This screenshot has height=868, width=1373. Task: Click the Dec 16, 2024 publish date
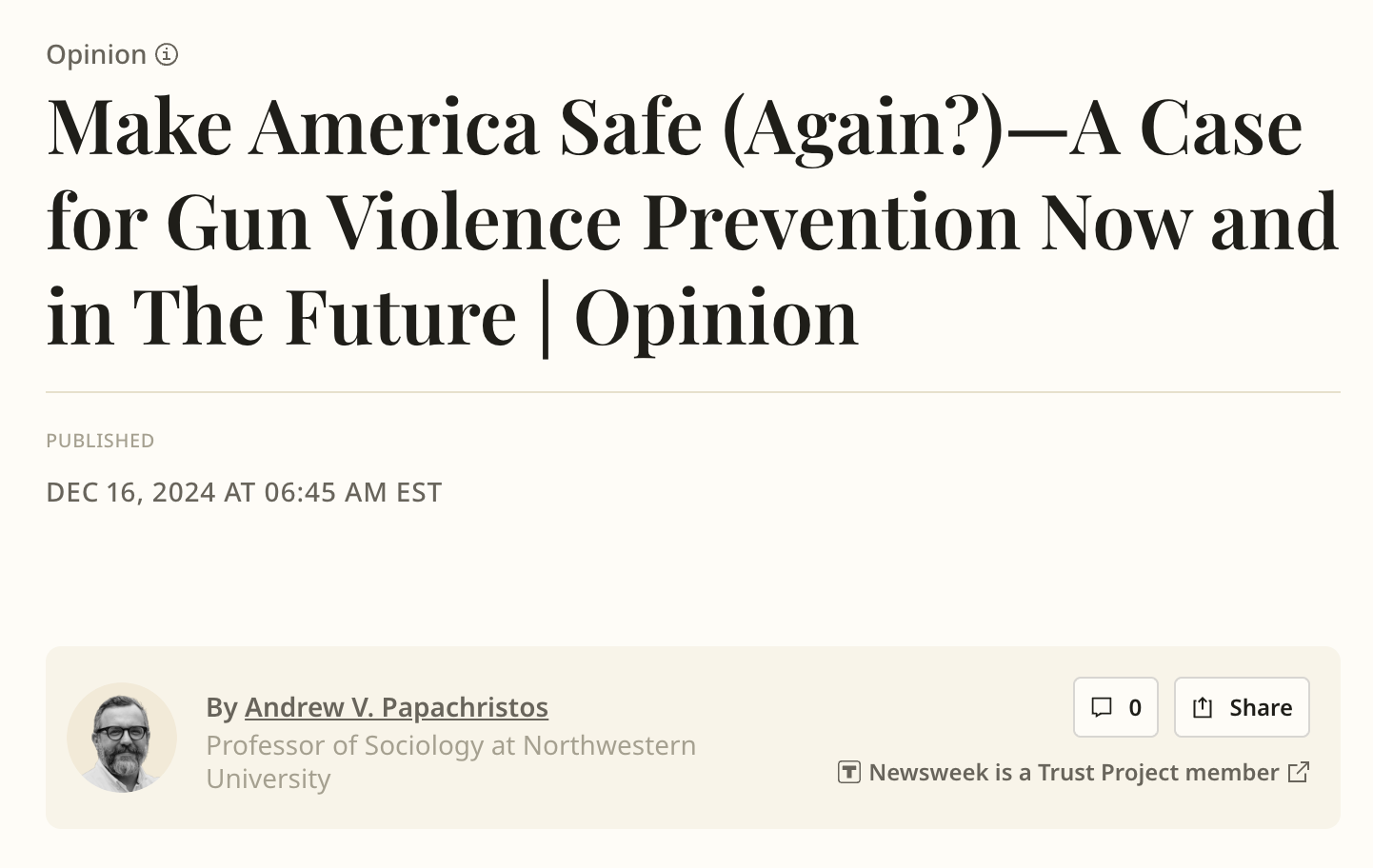pos(244,492)
